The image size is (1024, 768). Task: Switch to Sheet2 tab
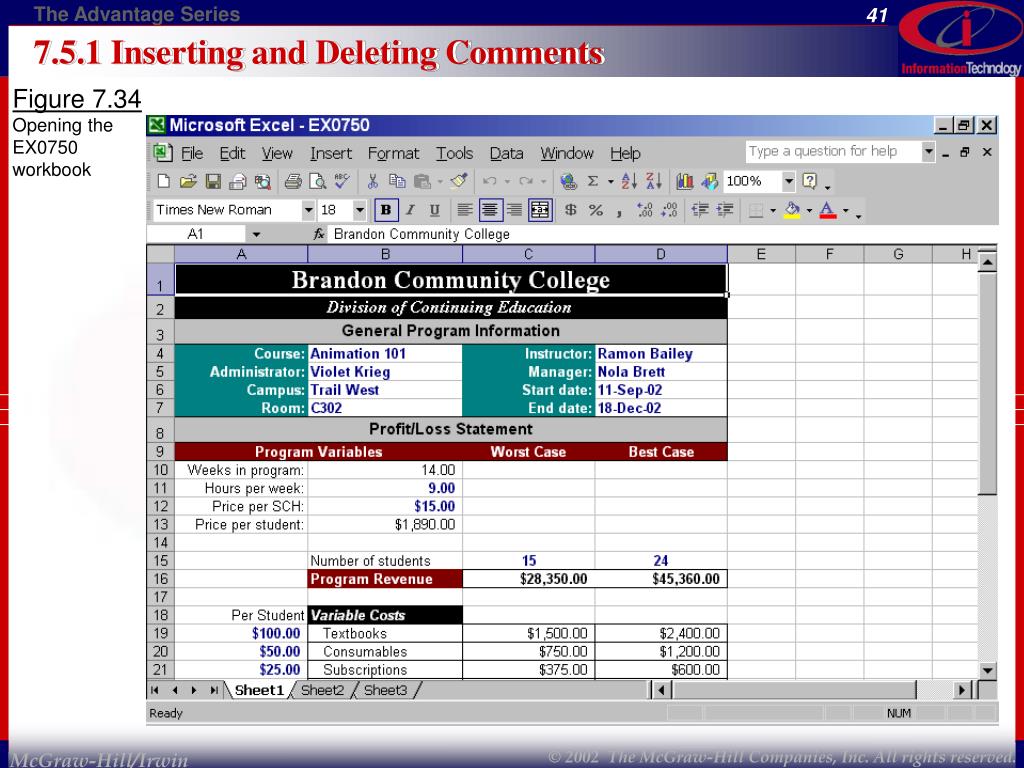[x=323, y=690]
